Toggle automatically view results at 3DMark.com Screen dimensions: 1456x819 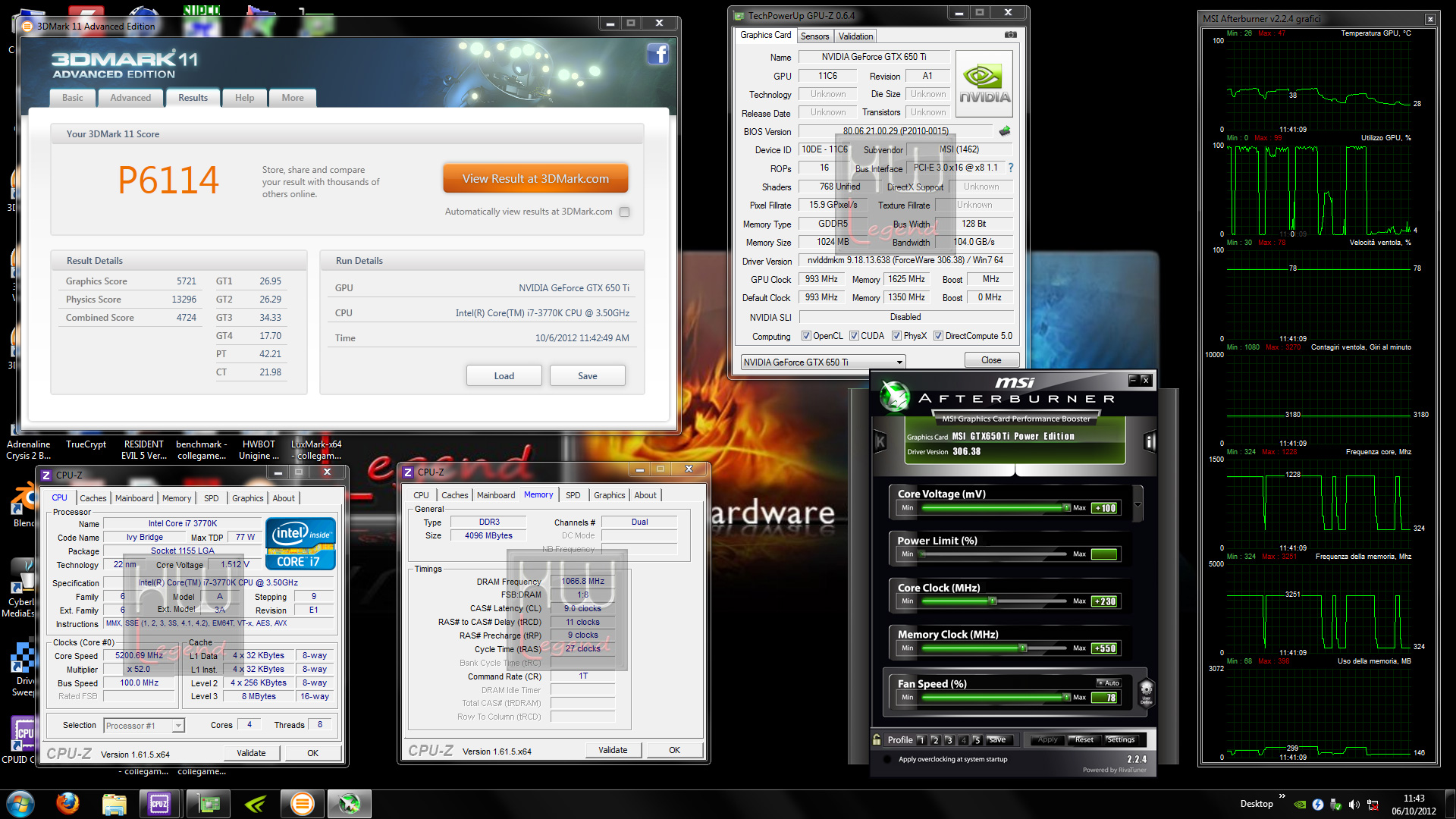(624, 212)
